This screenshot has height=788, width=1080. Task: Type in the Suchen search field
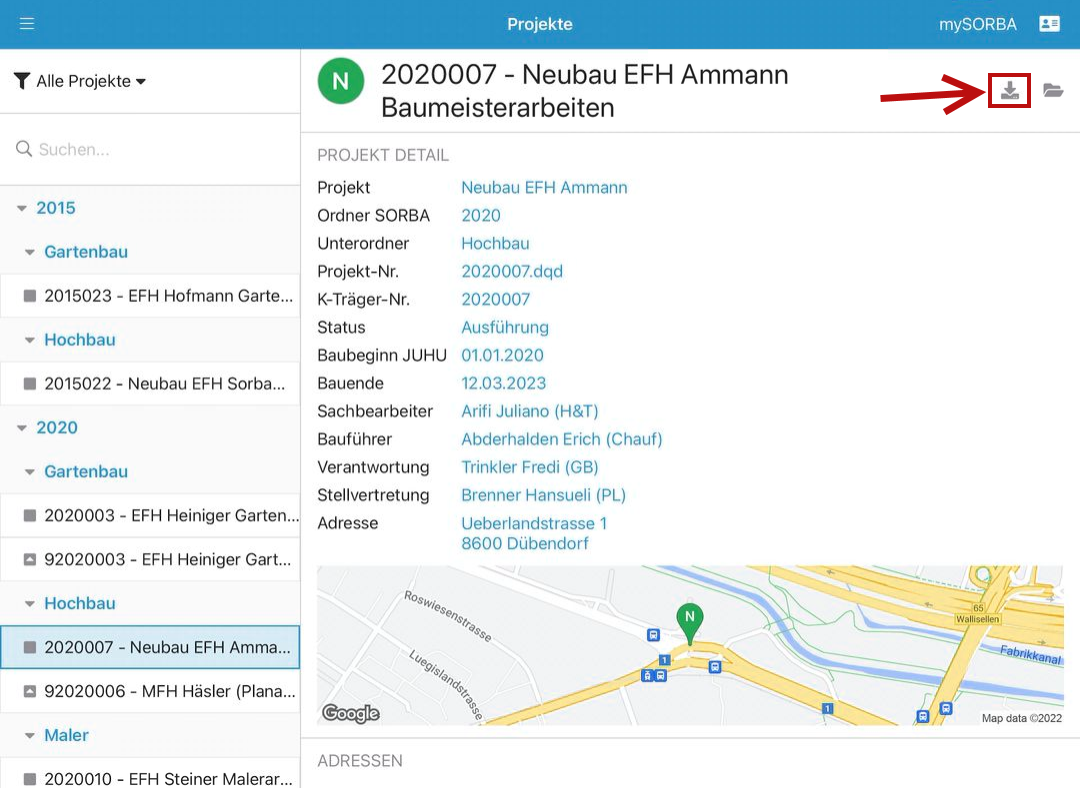pyautogui.click(x=160, y=149)
